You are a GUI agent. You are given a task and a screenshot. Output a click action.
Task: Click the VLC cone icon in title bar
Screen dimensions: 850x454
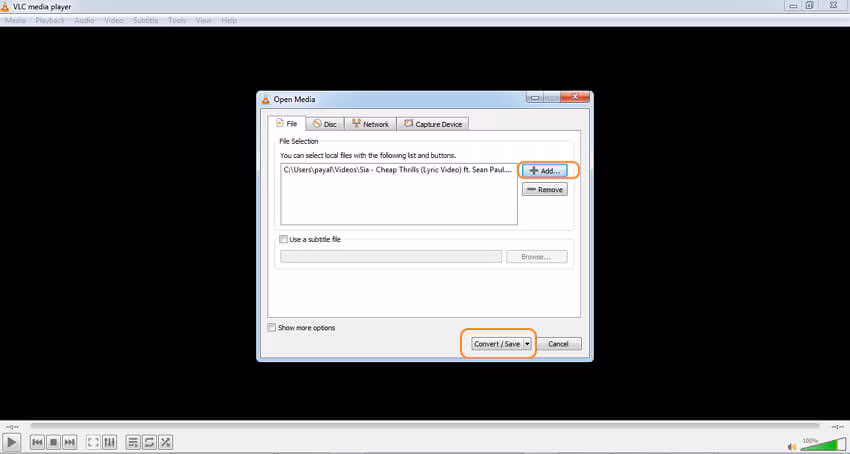click(5, 7)
